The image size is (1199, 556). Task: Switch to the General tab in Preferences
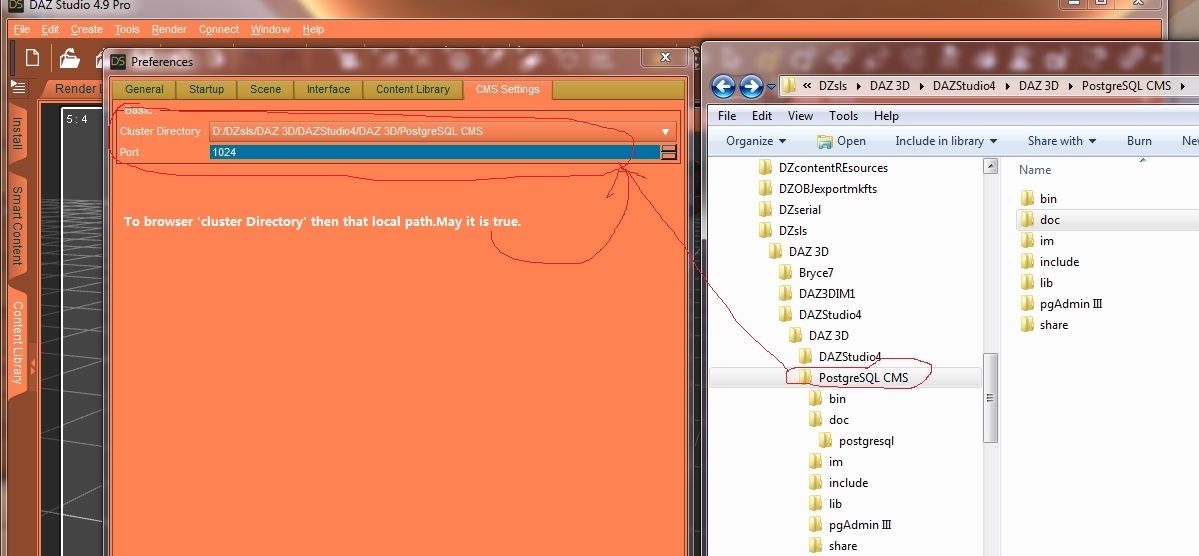pyautogui.click(x=144, y=89)
